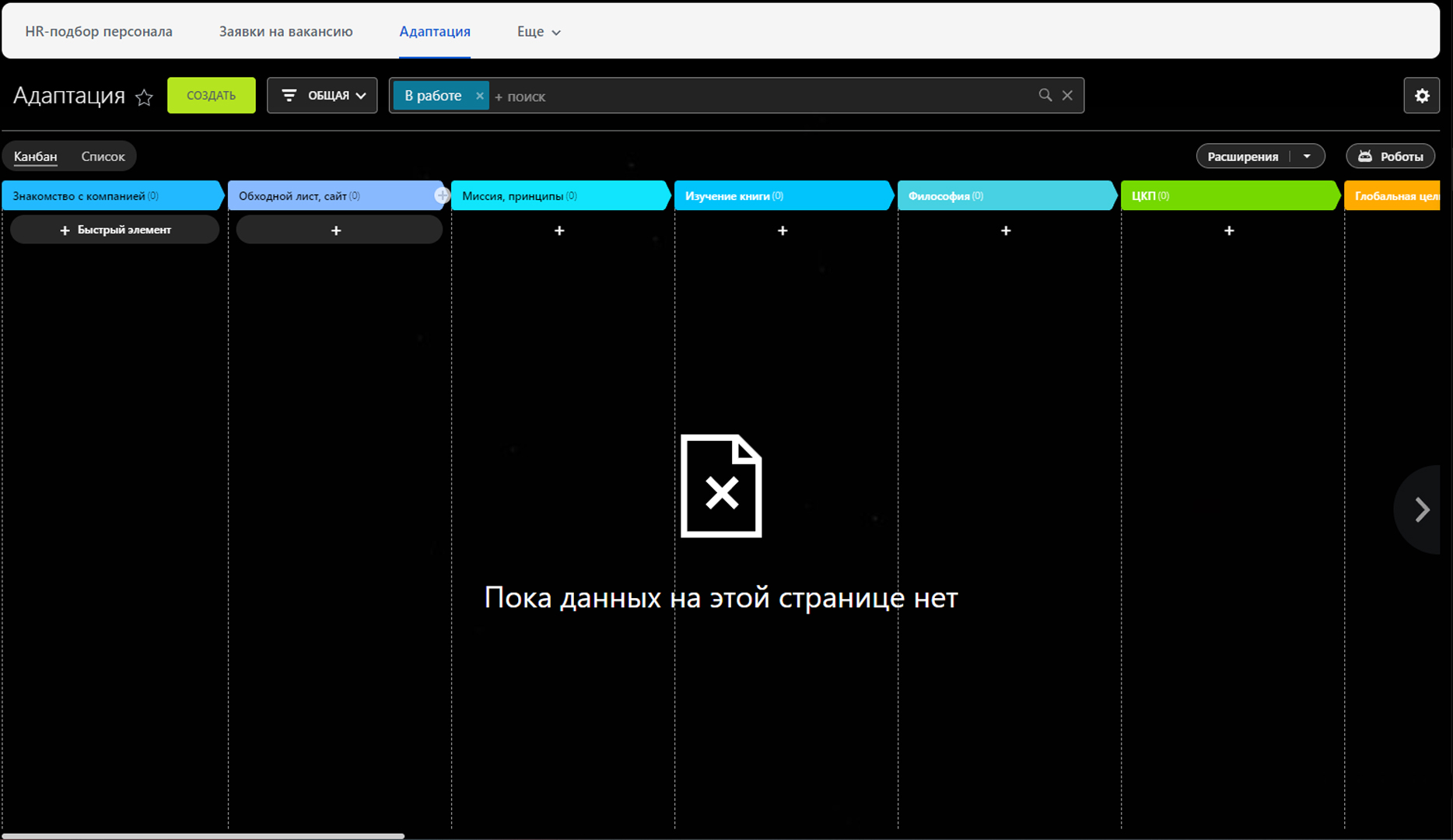
Task: Open the Роботы button
Action: click(x=1390, y=156)
